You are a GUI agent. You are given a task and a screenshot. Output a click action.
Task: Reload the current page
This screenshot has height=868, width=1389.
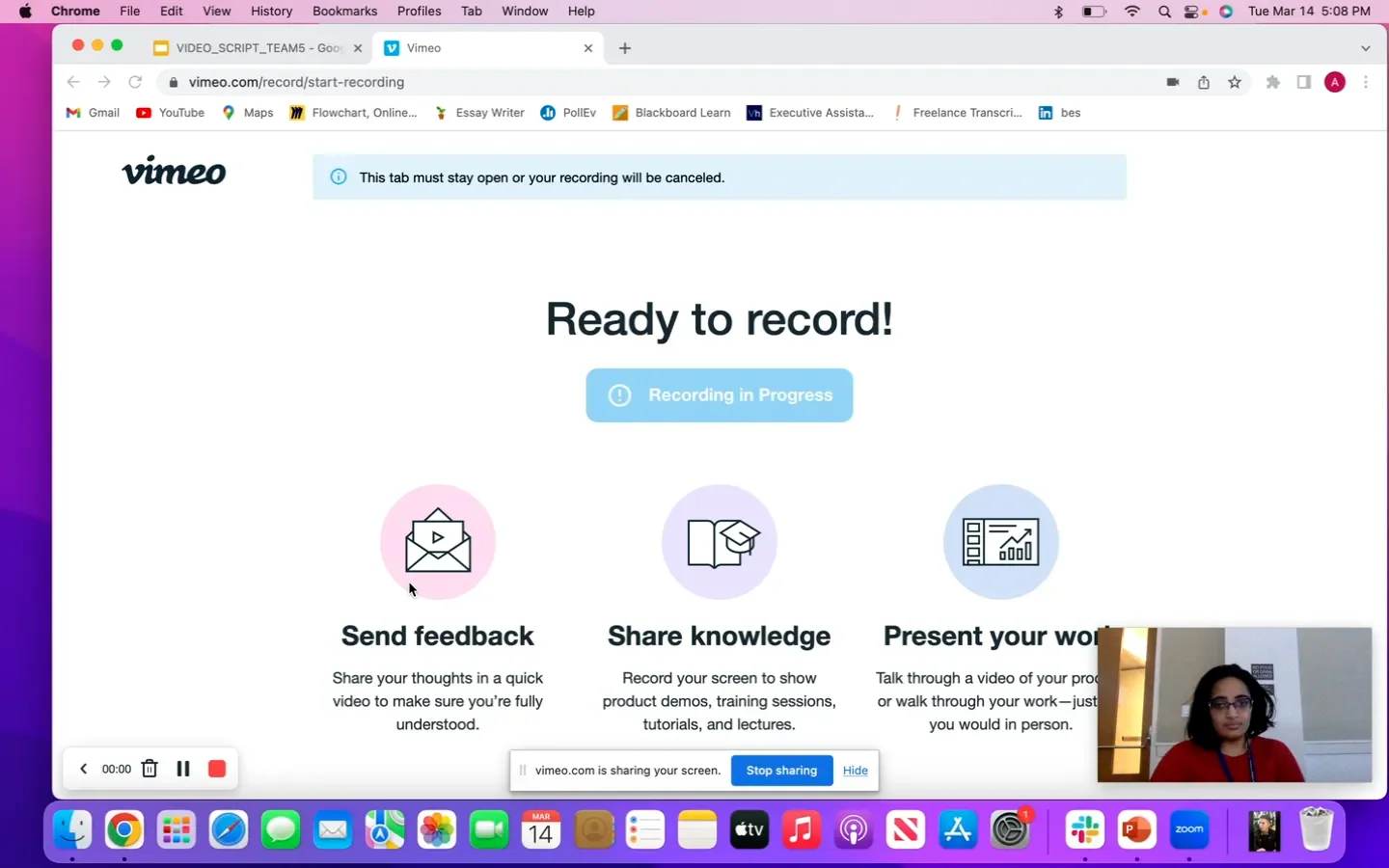click(x=136, y=82)
